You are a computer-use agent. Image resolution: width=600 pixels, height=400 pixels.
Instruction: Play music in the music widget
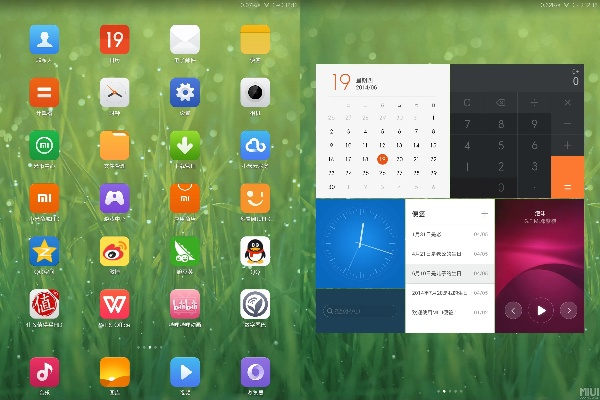(x=541, y=310)
